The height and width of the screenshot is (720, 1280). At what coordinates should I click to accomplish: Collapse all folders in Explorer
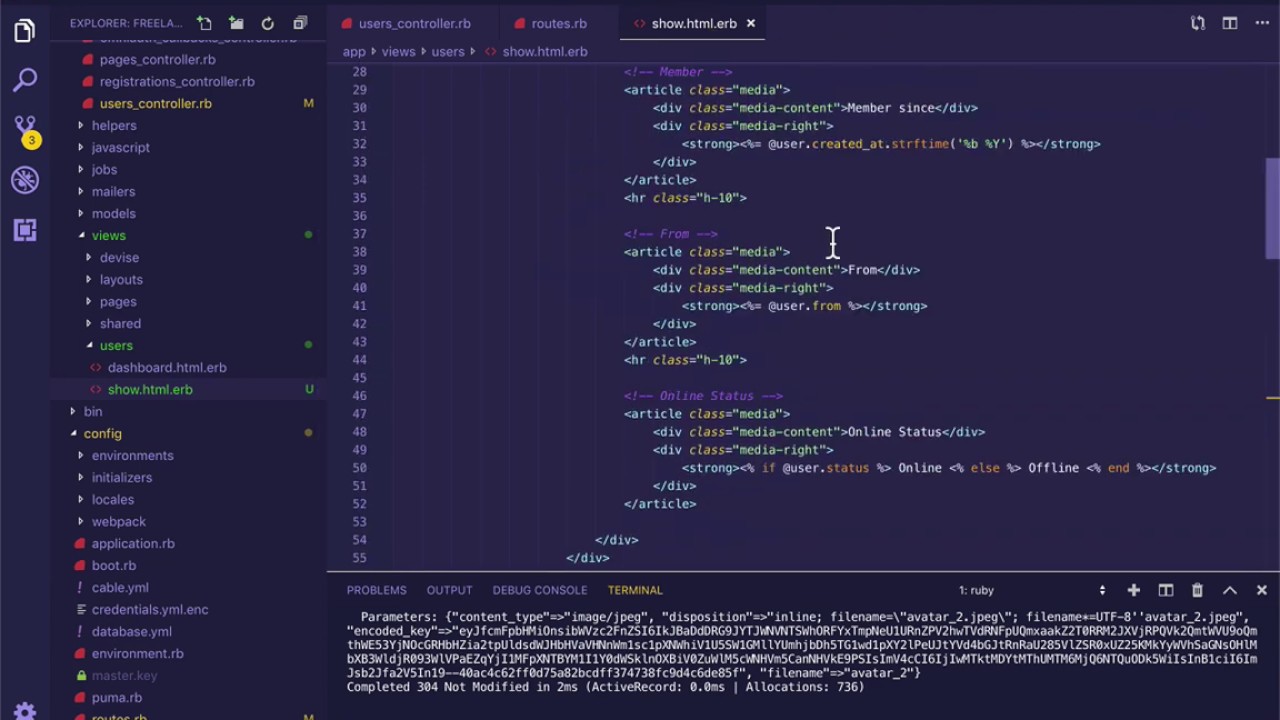[x=300, y=23]
